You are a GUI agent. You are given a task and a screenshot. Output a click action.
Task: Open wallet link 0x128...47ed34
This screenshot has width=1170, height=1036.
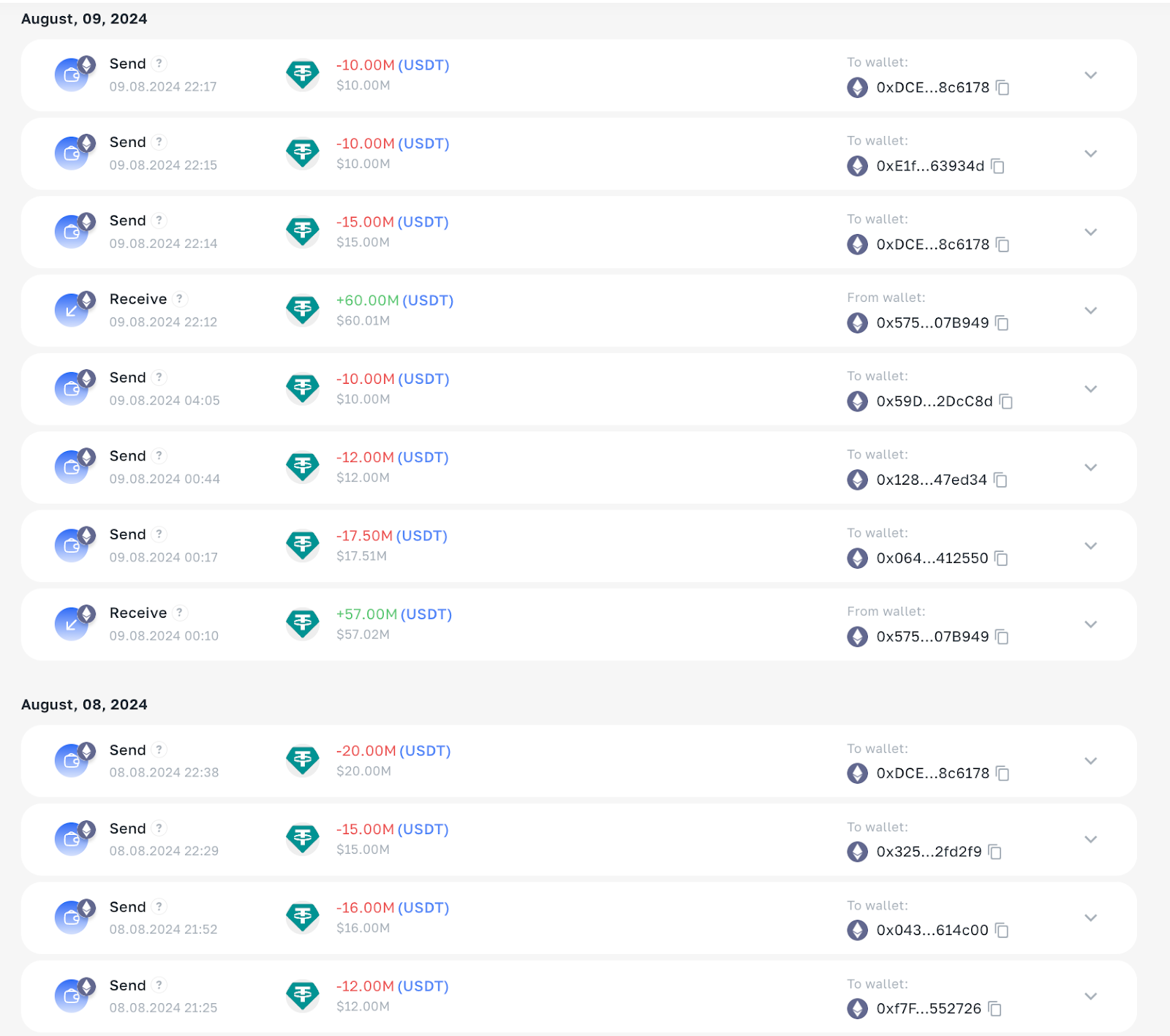point(932,480)
